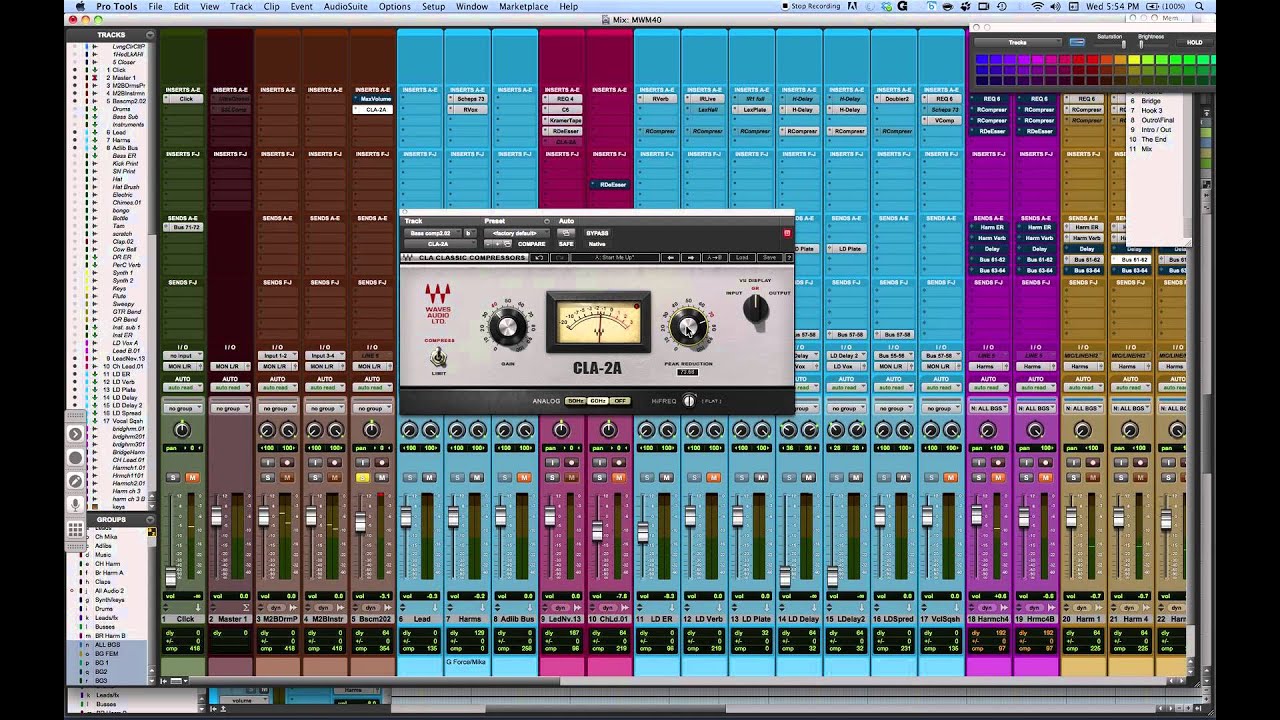This screenshot has height=720, width=1280.
Task: Open the factory default preset dropdown
Action: (x=516, y=233)
